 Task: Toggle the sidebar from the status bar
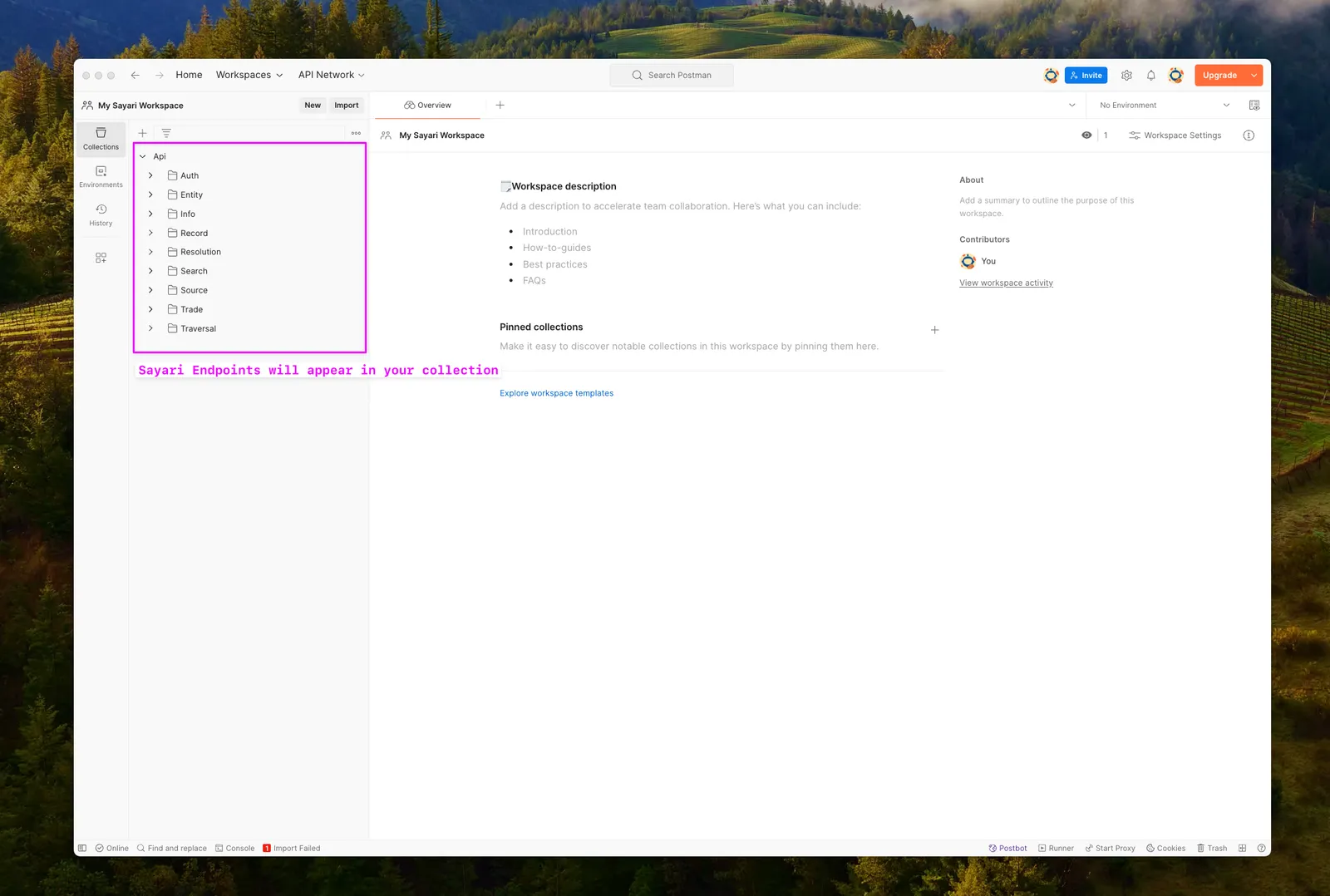[82, 848]
